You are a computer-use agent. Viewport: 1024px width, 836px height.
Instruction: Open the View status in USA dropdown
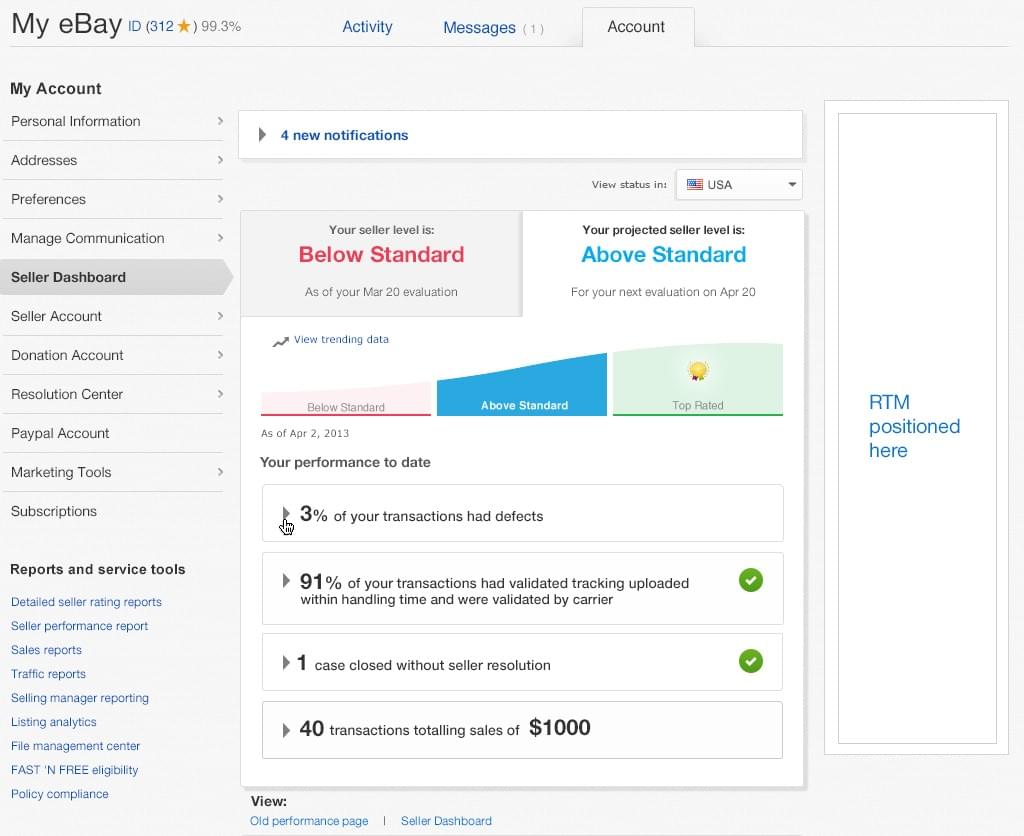click(x=739, y=185)
